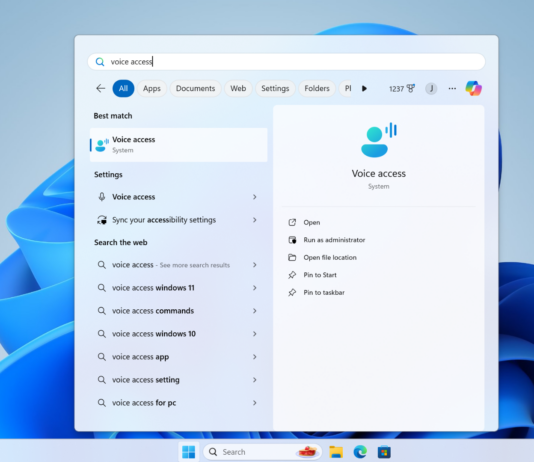
Task: Switch to the Settings filter tab
Action: click(275, 89)
